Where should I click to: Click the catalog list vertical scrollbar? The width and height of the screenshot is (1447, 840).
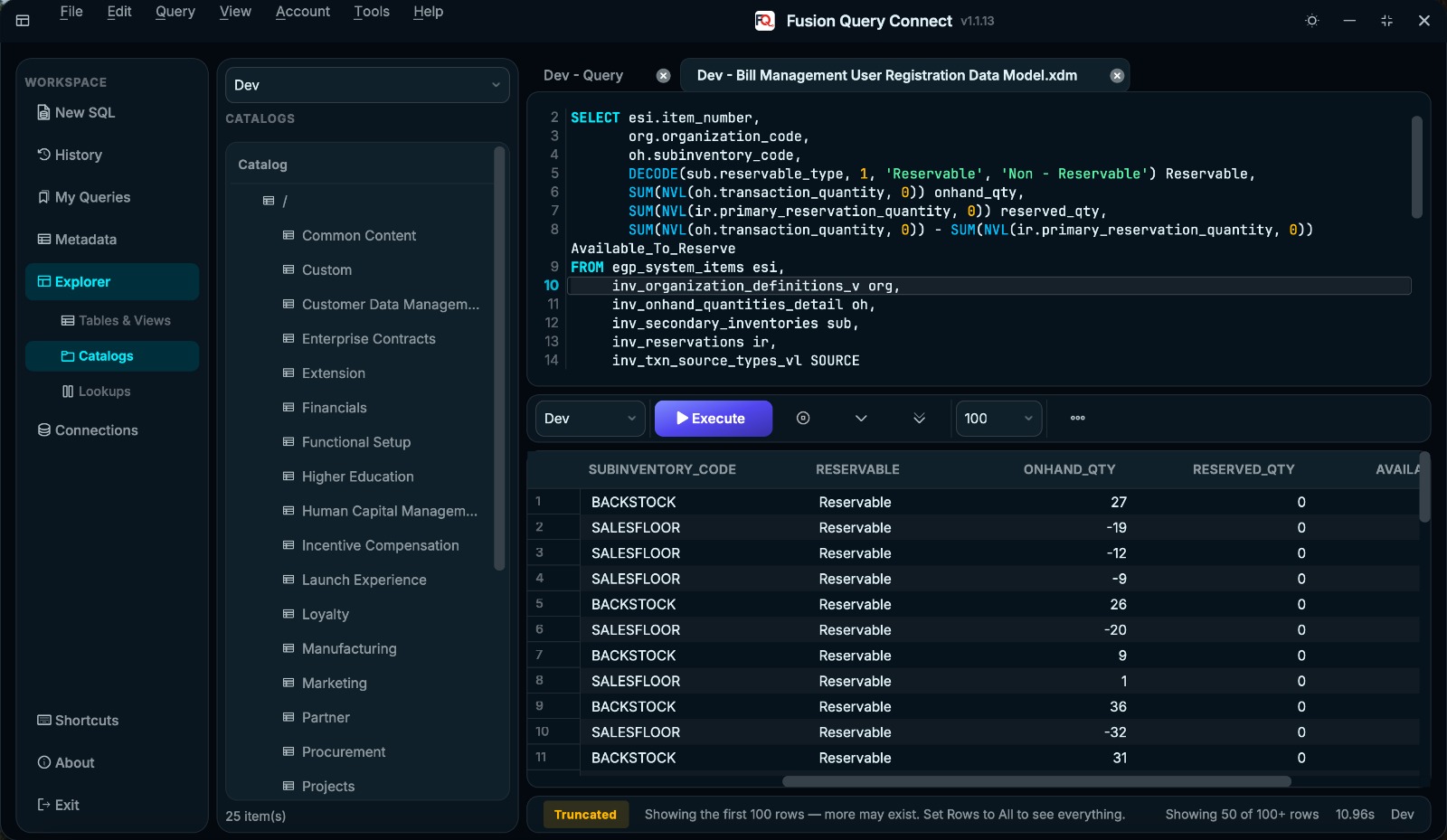499,359
